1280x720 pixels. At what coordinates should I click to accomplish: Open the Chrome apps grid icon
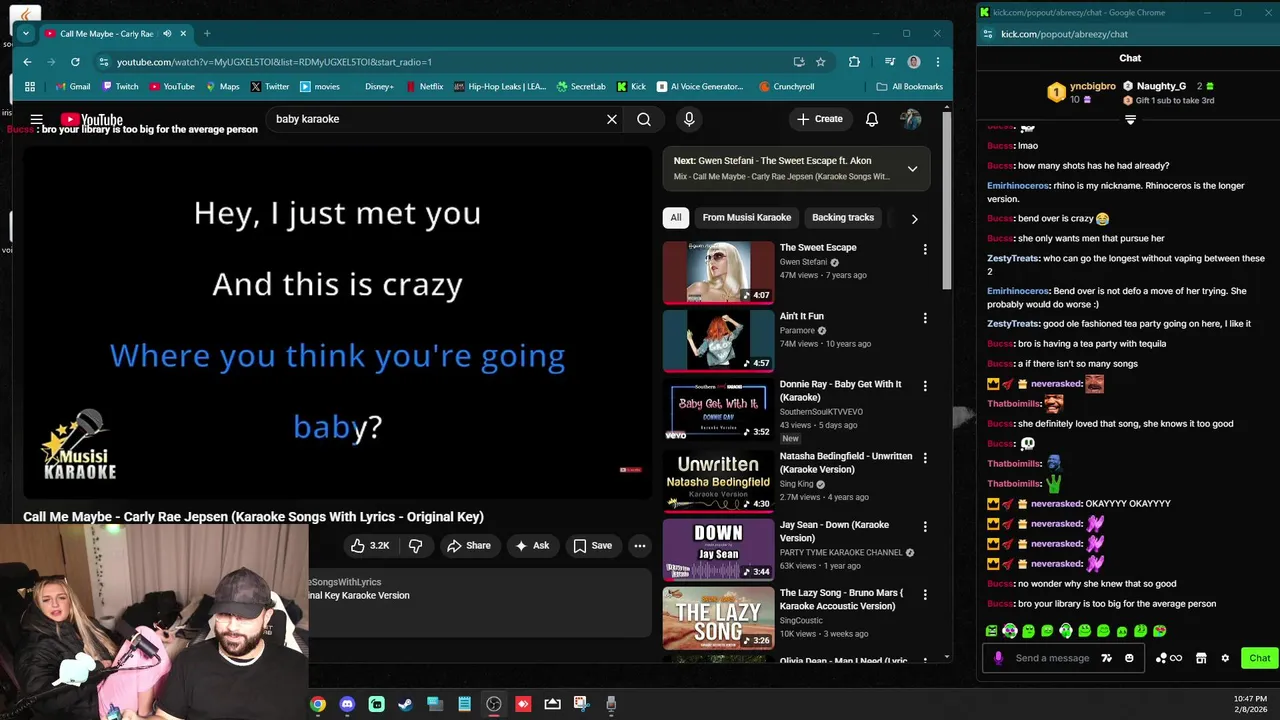coord(30,86)
